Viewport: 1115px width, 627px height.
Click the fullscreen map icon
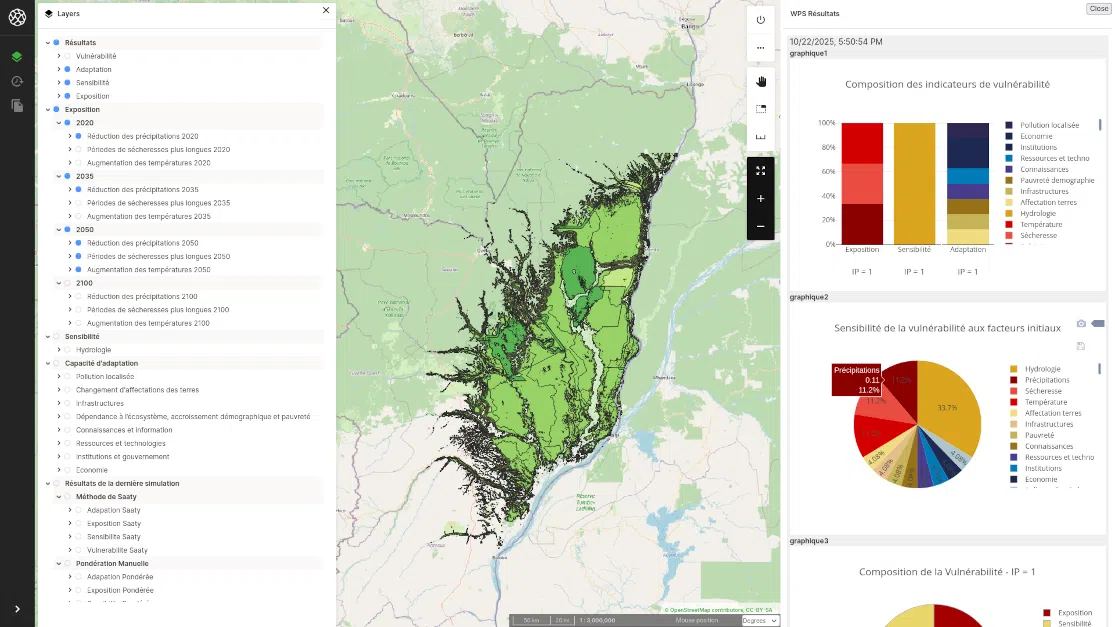tap(760, 171)
